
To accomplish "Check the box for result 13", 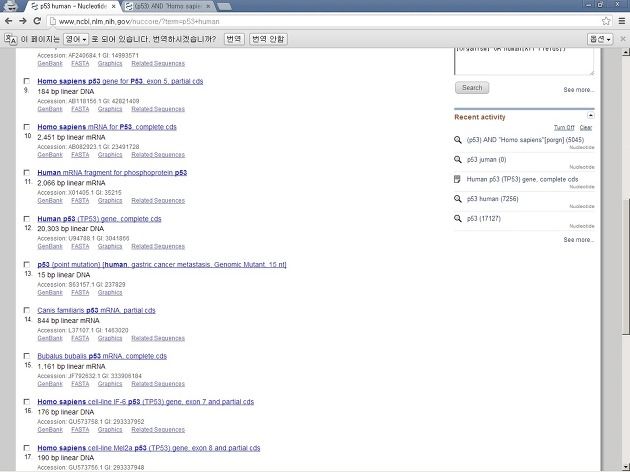I will pos(27,265).
